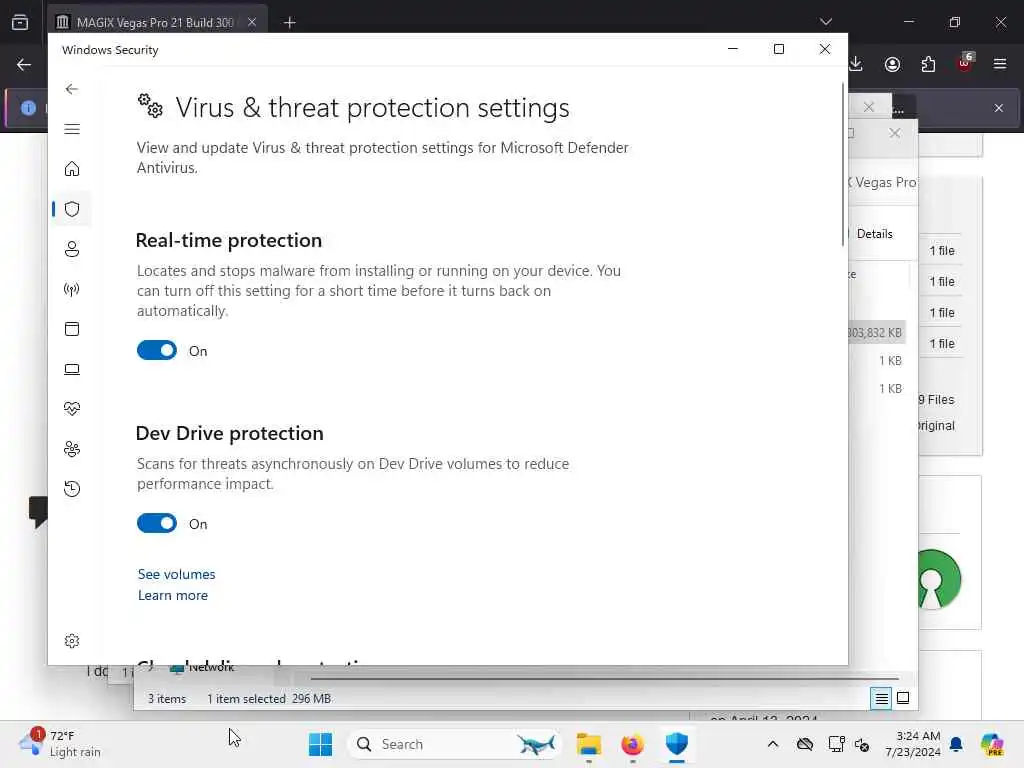Open Device performance & health heart icon
Screen dimensions: 1024x768
(x=72, y=409)
